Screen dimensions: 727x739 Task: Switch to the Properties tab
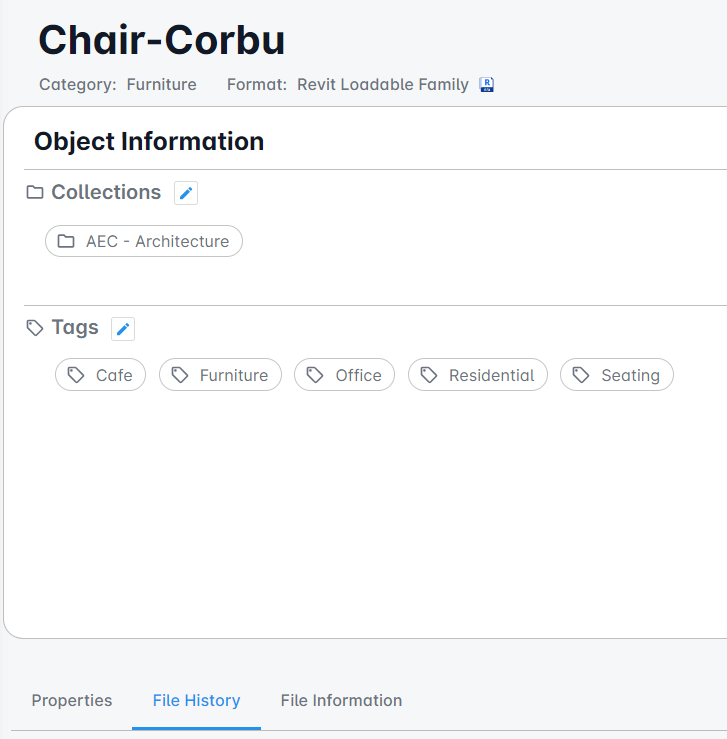point(72,700)
